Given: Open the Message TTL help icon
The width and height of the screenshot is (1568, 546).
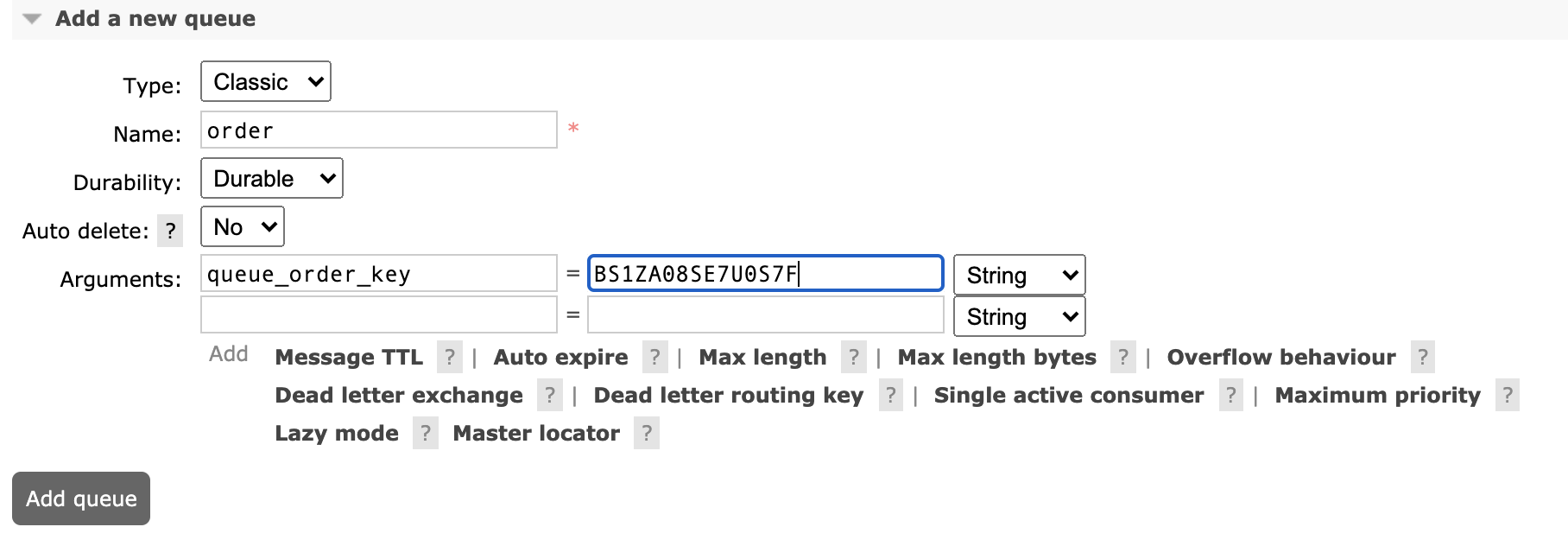Looking at the screenshot, I should 449,358.
